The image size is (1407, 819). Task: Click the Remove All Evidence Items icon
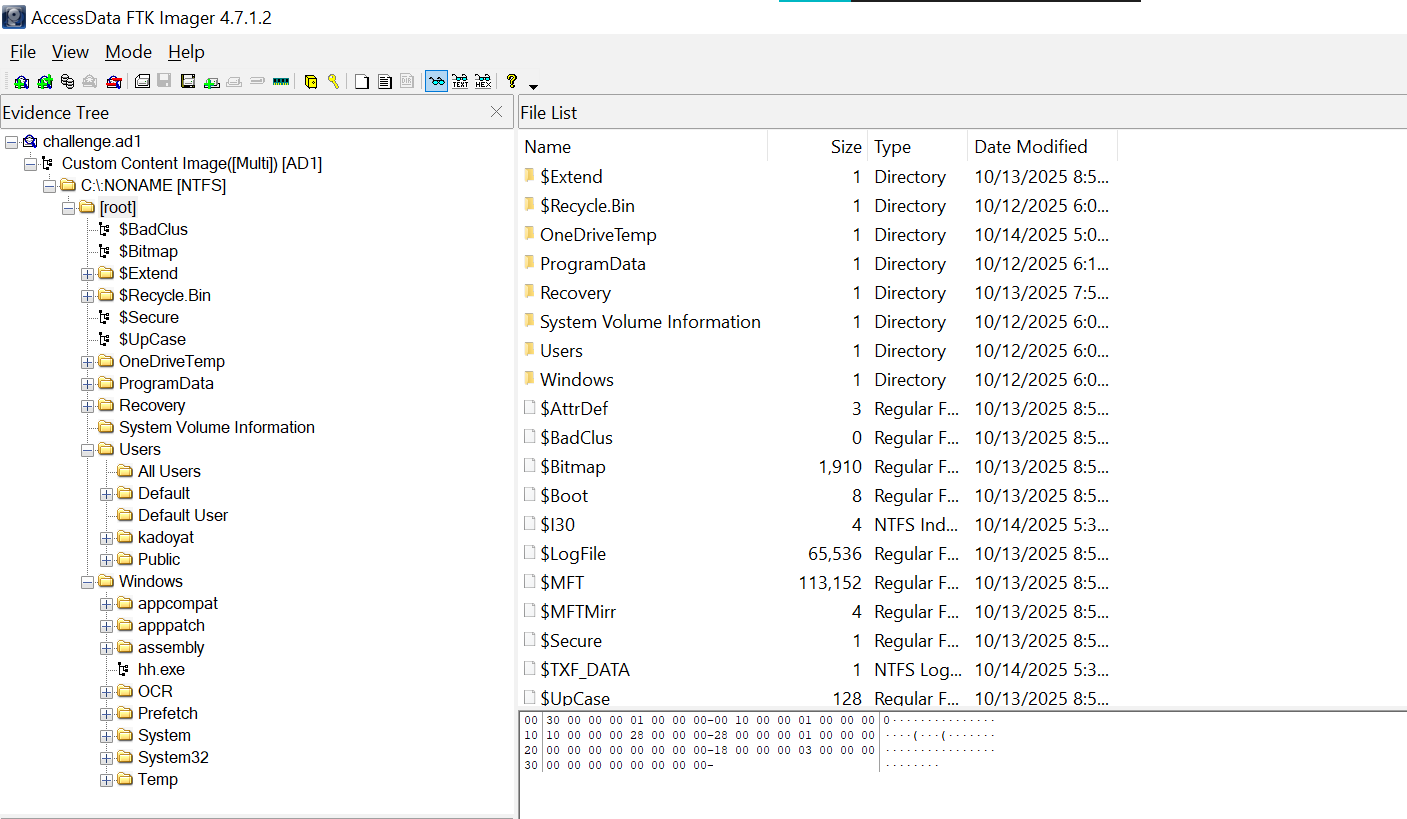tap(113, 81)
